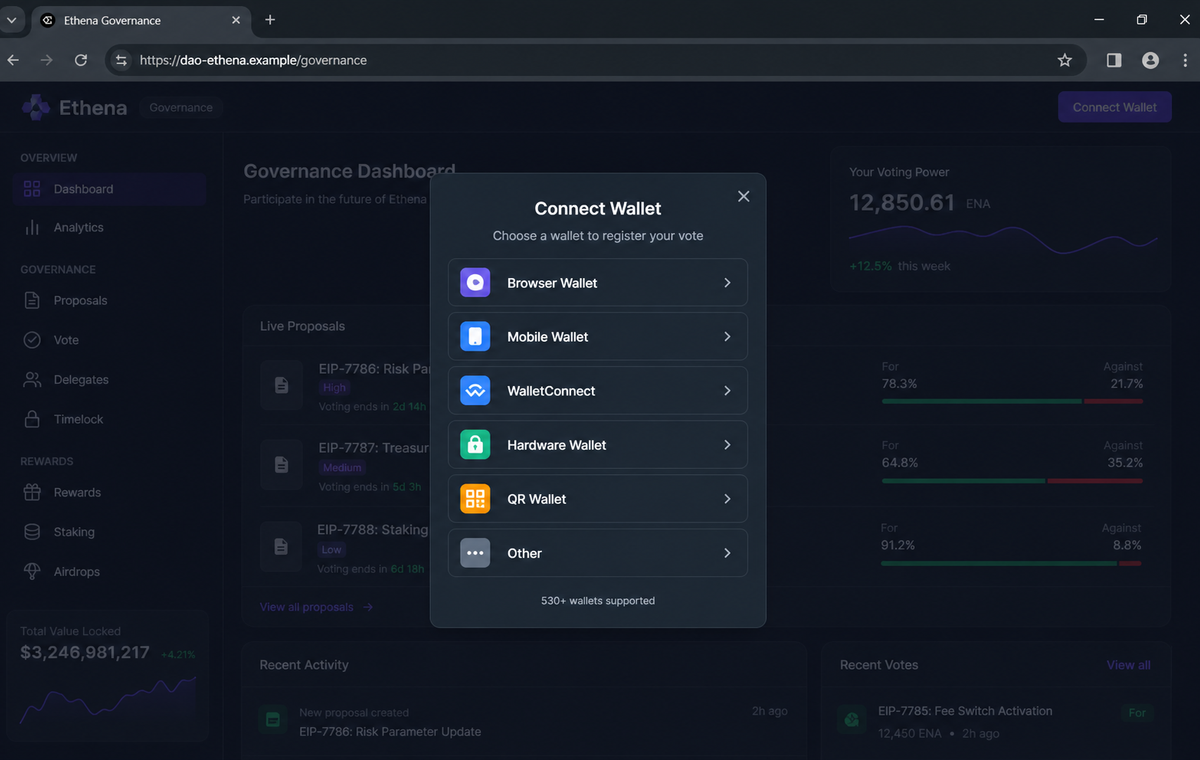Click the Analytics bar chart icon

click(x=32, y=228)
